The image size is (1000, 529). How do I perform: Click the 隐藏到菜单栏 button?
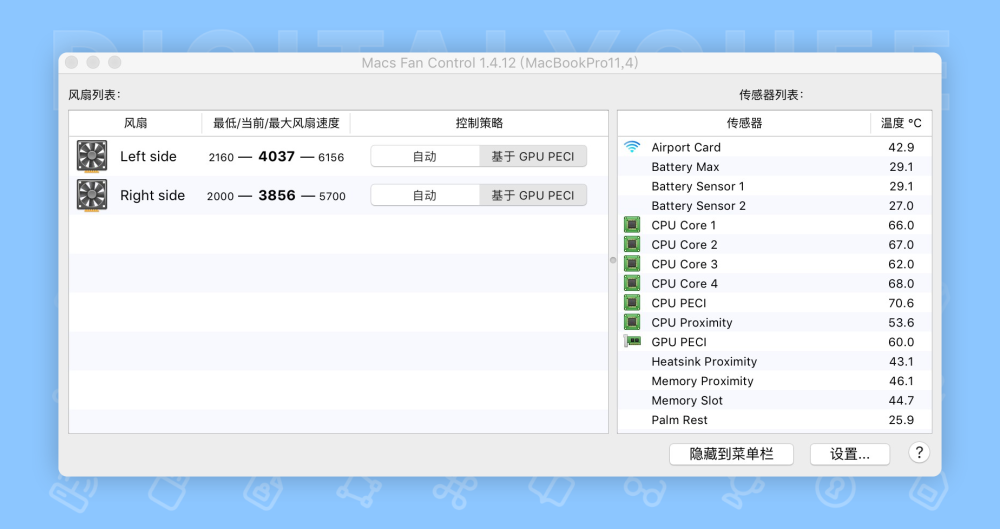(x=731, y=454)
